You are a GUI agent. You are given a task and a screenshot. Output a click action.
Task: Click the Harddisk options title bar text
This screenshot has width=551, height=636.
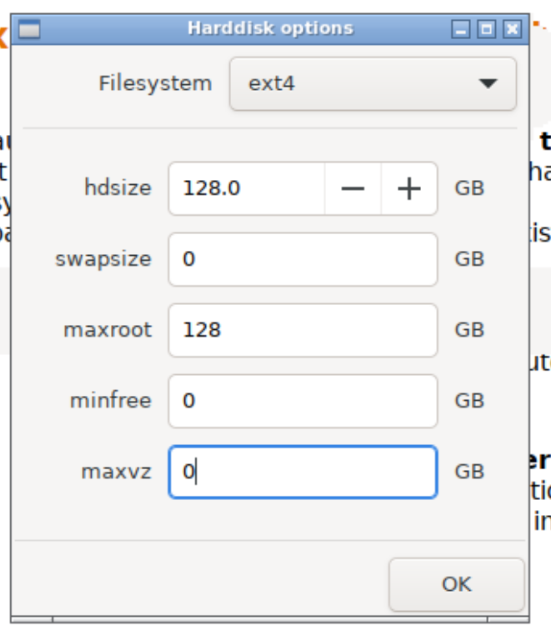click(271, 29)
